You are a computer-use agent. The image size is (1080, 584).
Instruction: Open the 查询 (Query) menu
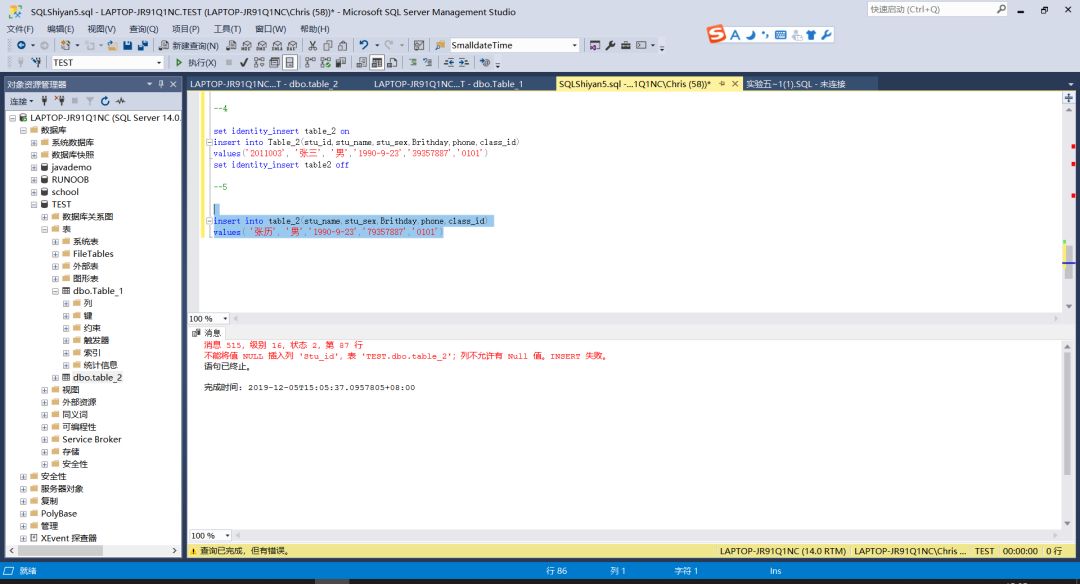coord(143,29)
